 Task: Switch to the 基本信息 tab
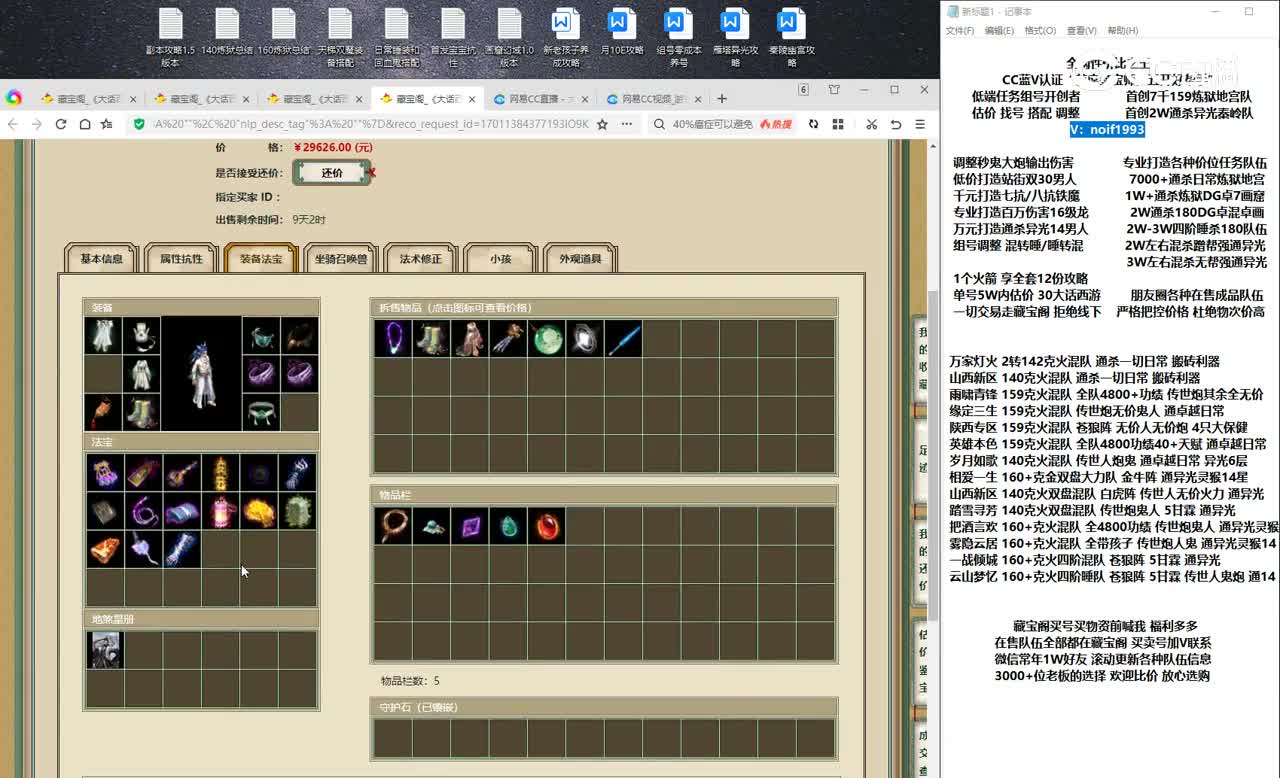tap(102, 259)
